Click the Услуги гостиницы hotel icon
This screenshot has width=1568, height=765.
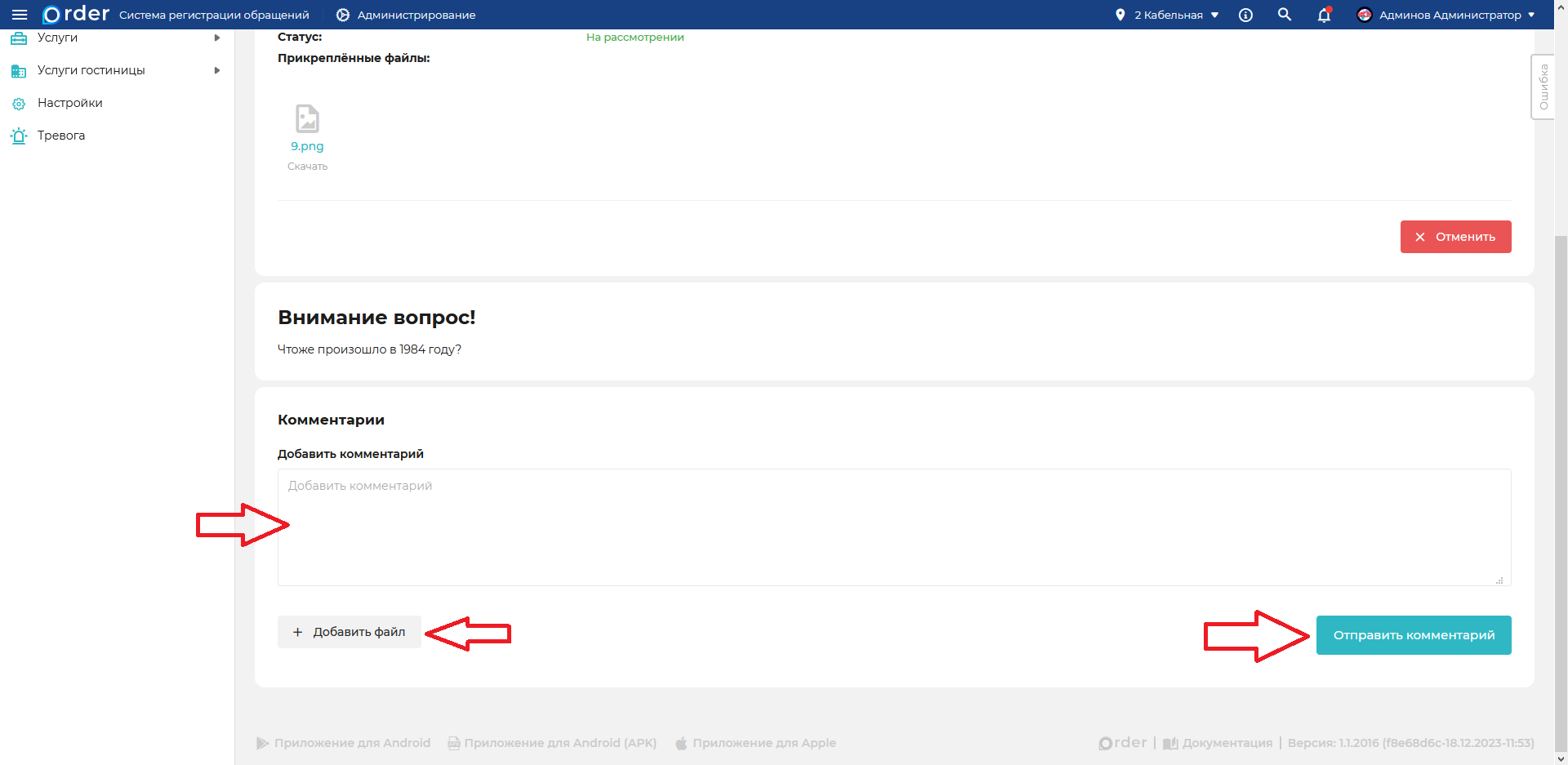point(19,71)
